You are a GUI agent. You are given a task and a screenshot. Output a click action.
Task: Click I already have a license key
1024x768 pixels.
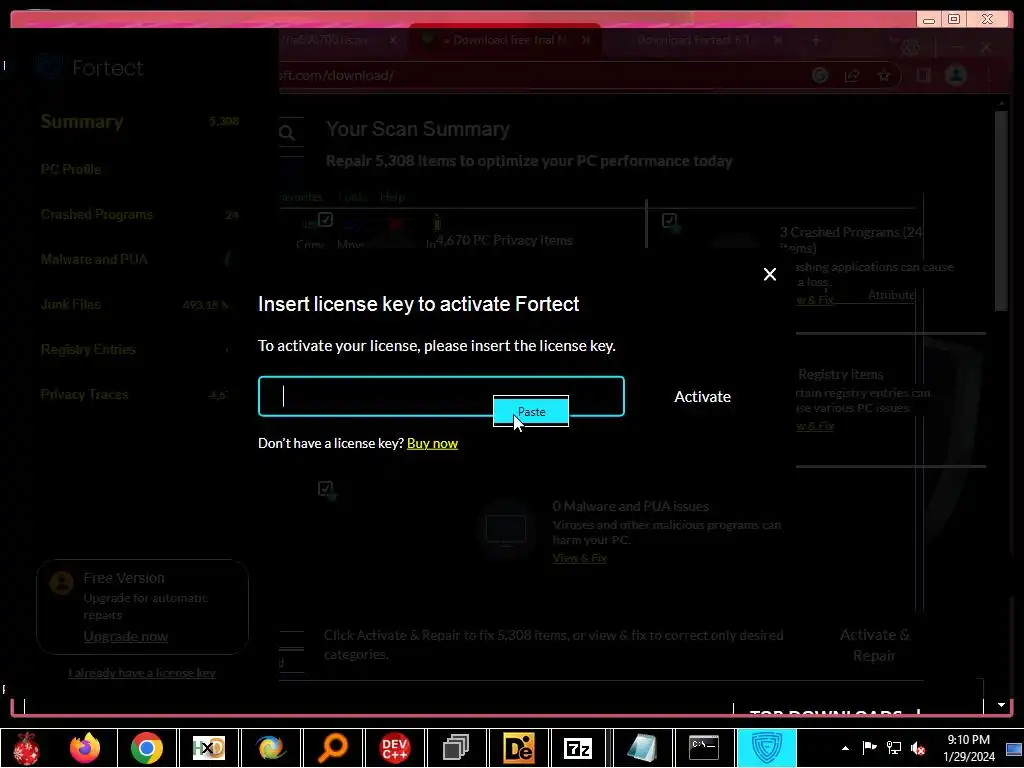(x=142, y=673)
